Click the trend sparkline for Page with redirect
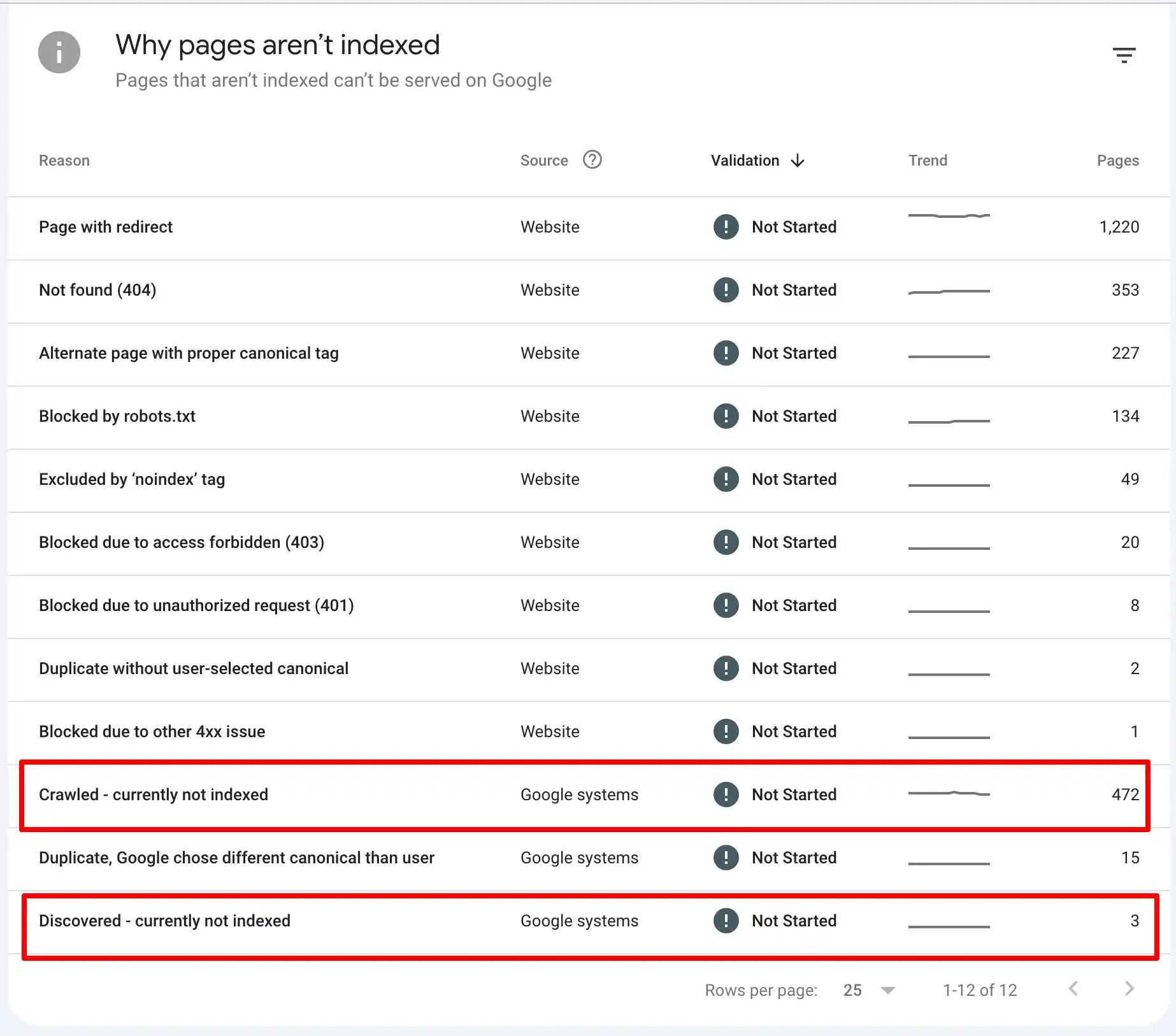Image resolution: width=1176 pixels, height=1036 pixels. pos(949,216)
